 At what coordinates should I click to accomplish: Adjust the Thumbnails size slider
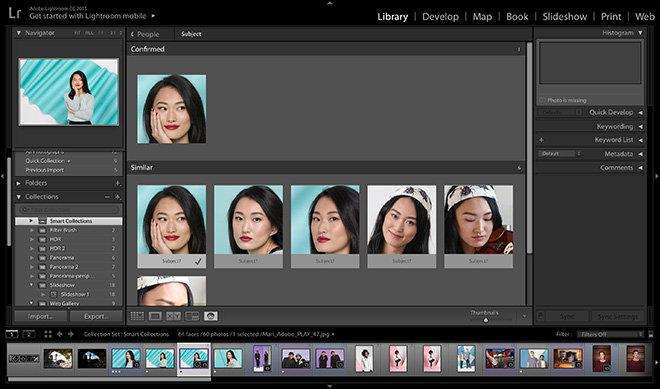(486, 320)
